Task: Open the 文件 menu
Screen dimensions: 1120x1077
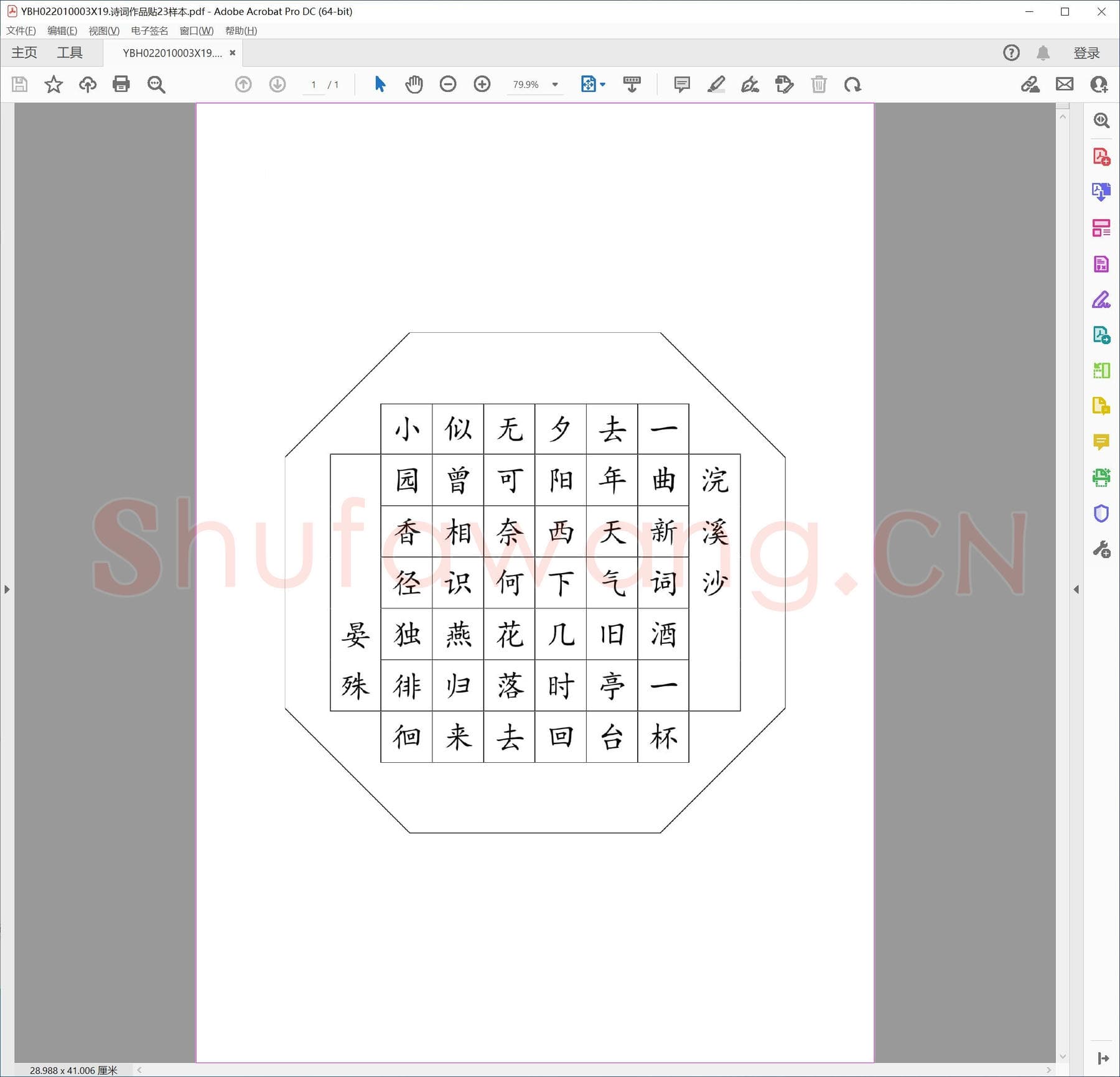Action: coord(21,30)
